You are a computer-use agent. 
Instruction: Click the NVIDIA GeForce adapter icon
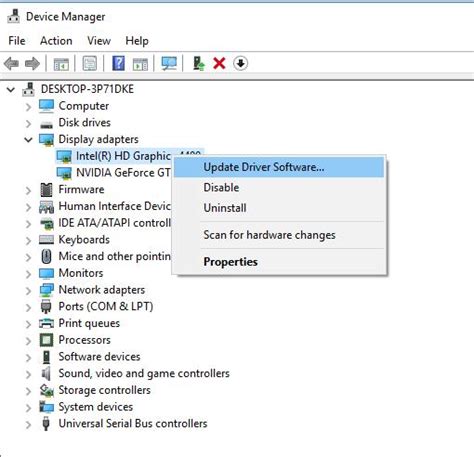pyautogui.click(x=64, y=173)
